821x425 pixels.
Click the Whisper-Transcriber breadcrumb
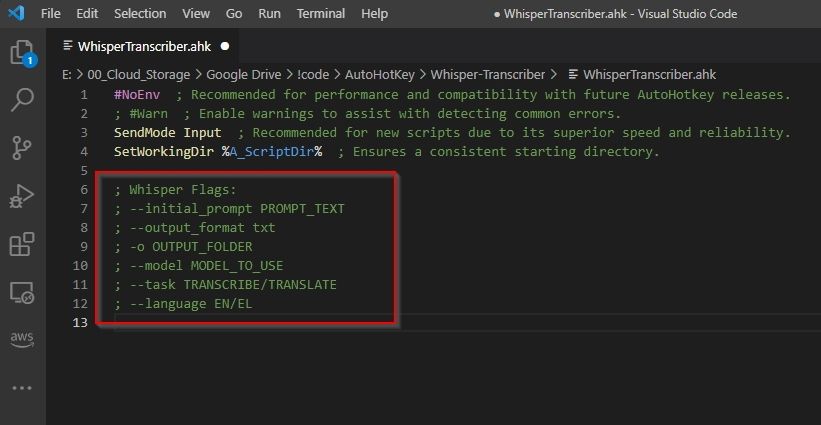point(487,75)
